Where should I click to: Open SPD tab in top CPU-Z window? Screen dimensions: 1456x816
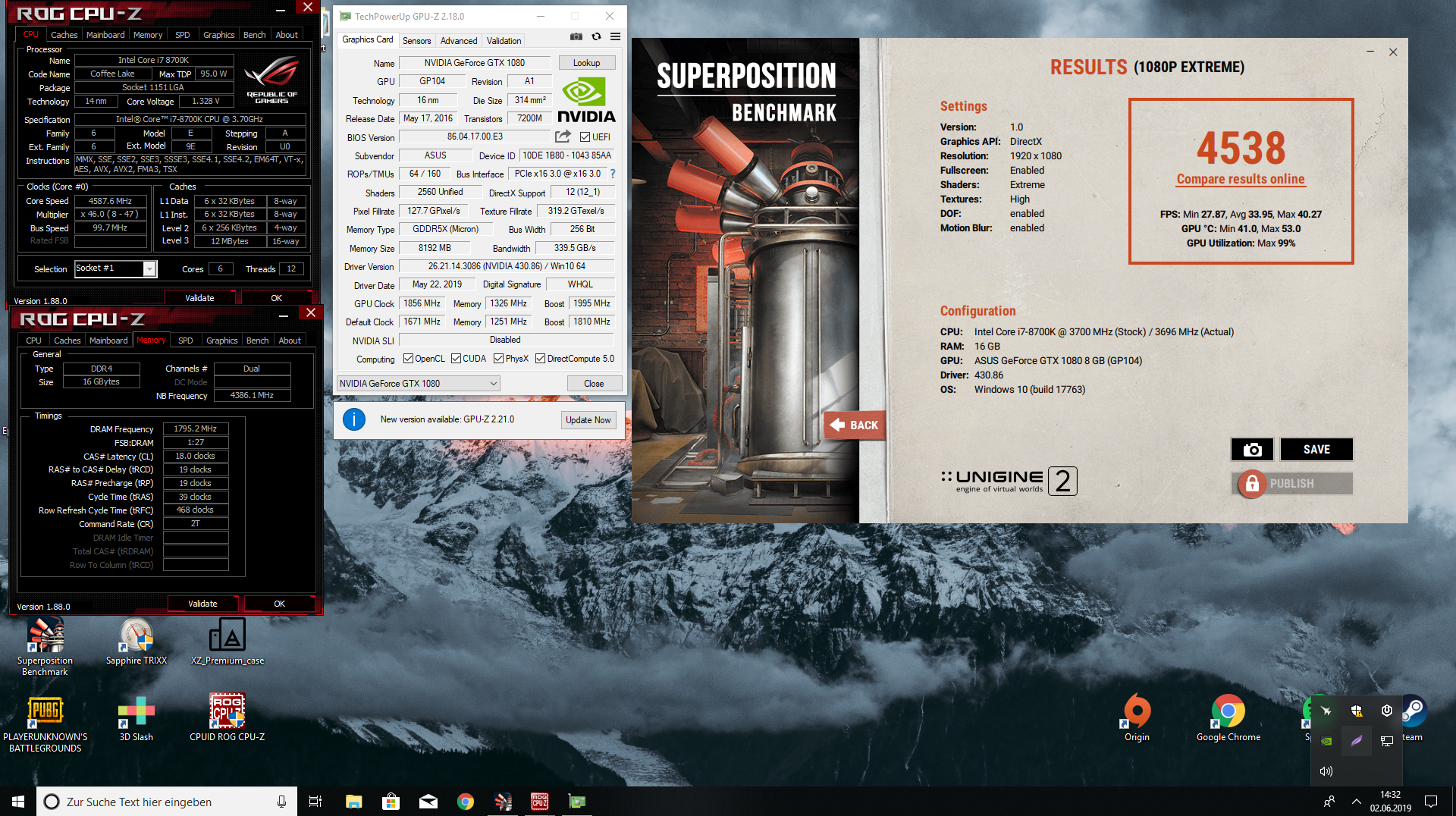pyautogui.click(x=183, y=35)
